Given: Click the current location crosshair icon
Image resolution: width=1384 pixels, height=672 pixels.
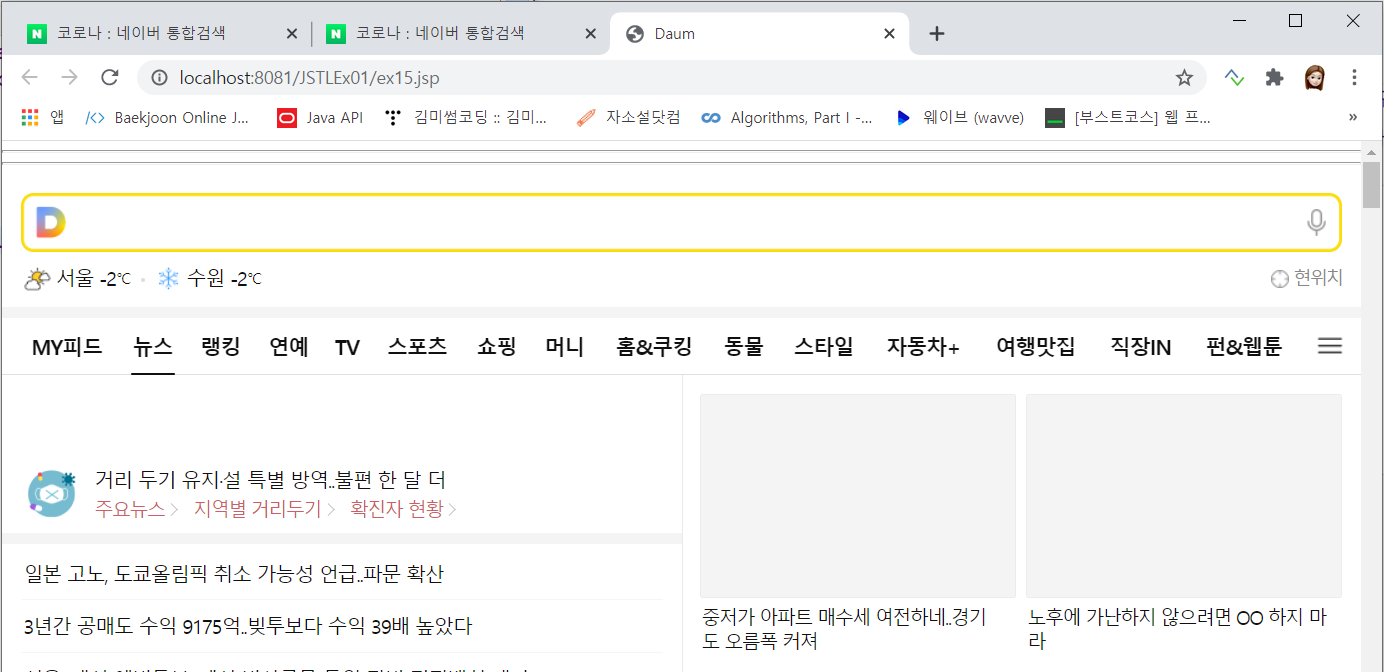Looking at the screenshot, I should point(1279,279).
